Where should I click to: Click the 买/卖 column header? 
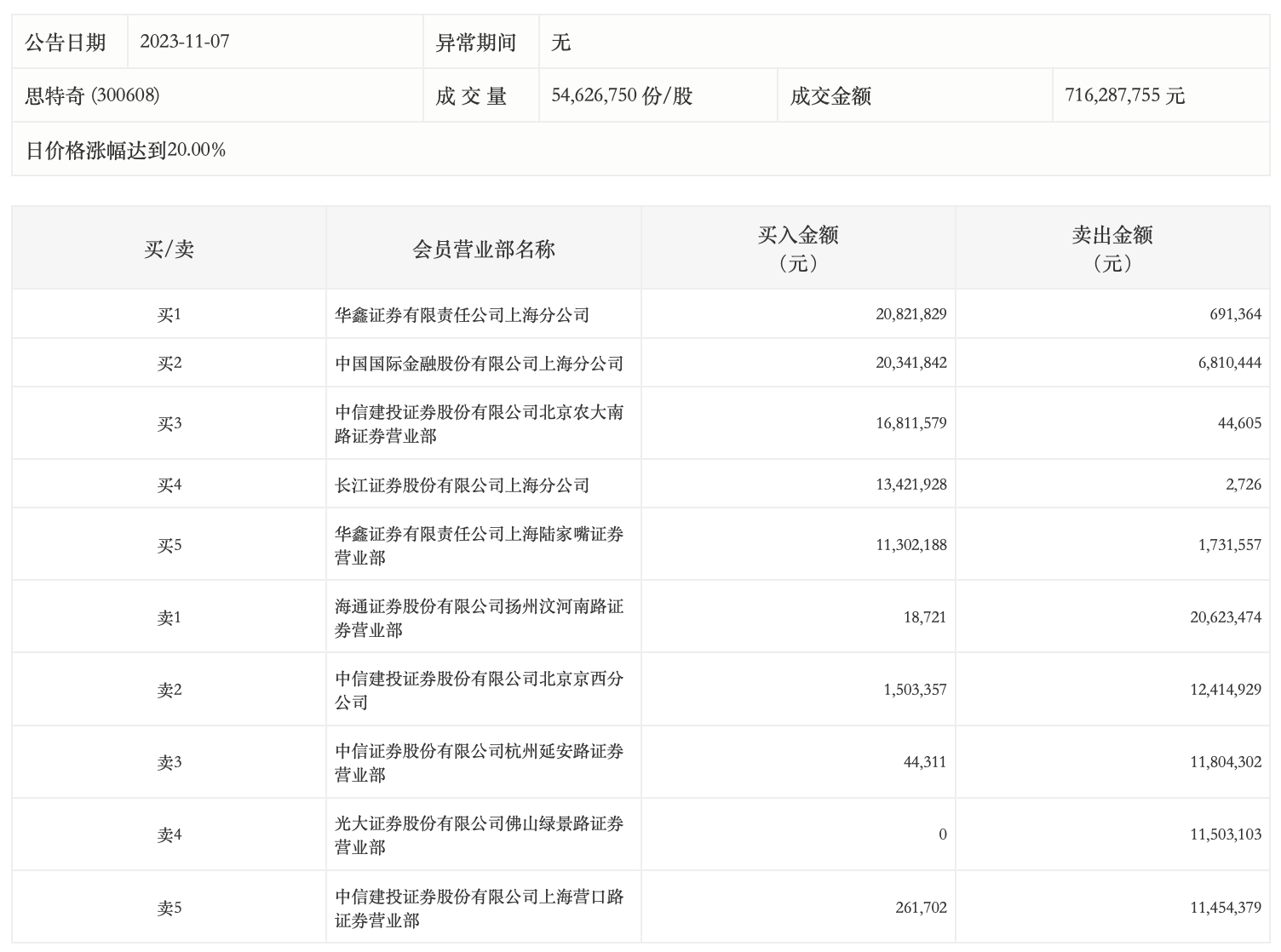click(x=169, y=249)
